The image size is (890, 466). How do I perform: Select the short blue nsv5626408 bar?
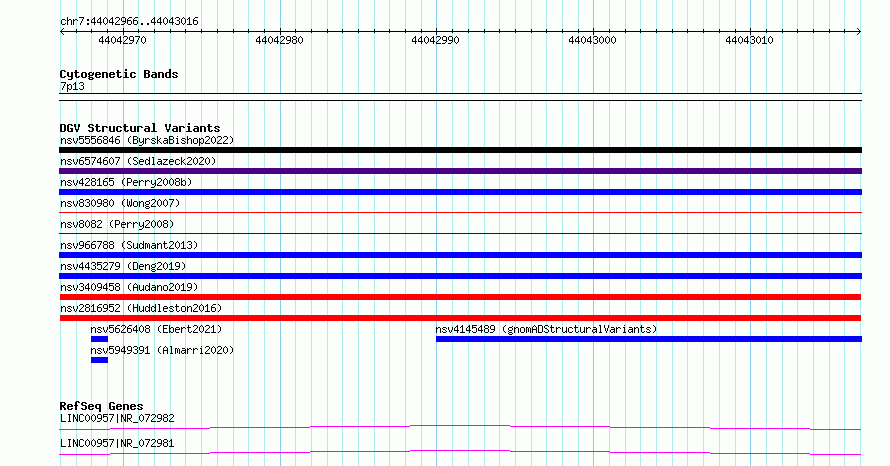(x=99, y=339)
